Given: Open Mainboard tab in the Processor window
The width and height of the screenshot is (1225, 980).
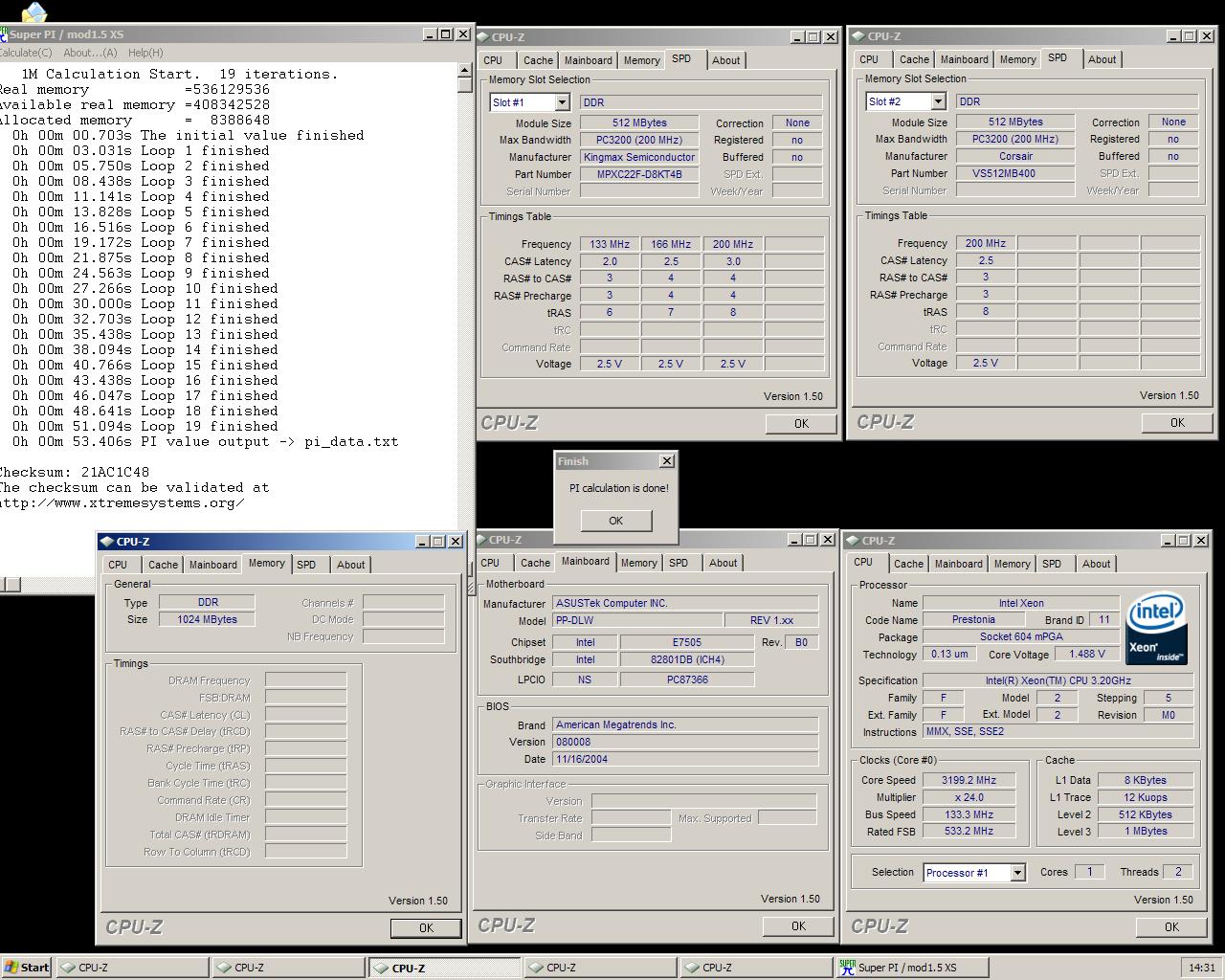Looking at the screenshot, I should [x=958, y=564].
